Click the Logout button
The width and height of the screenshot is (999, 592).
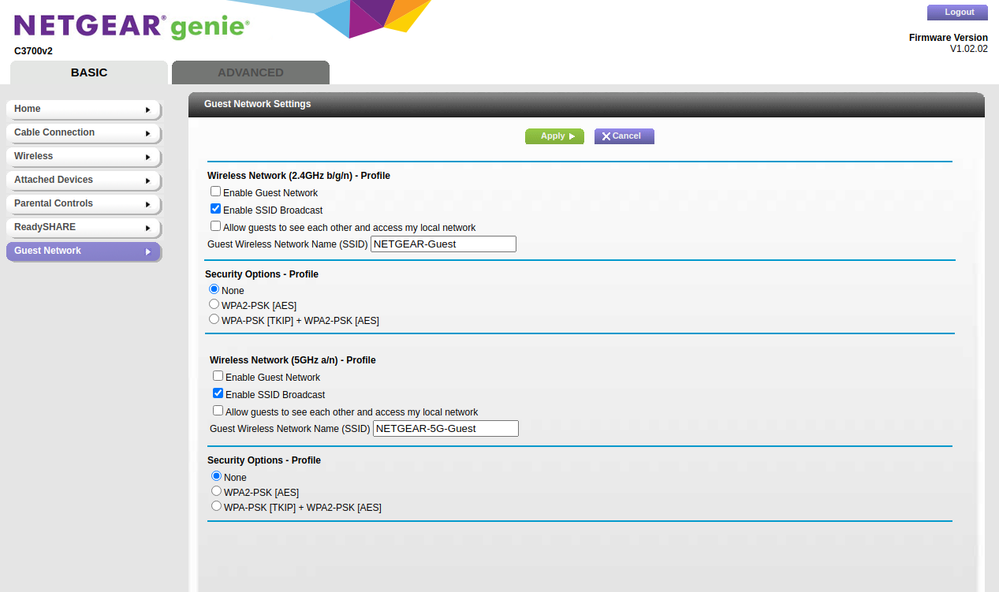click(956, 11)
